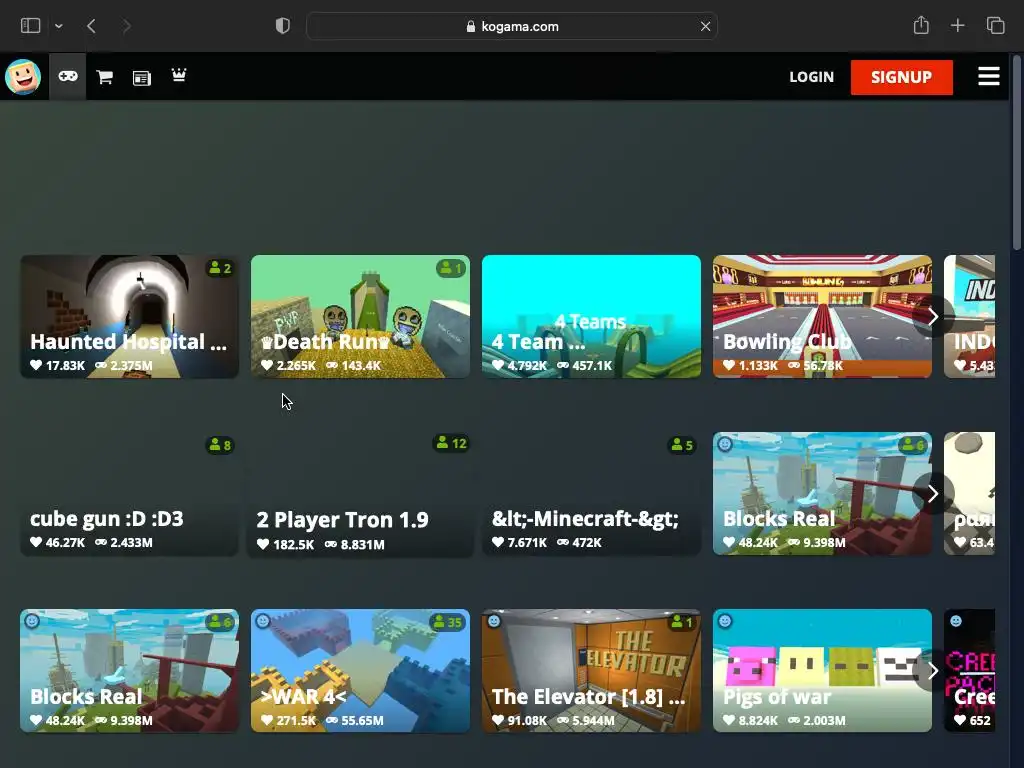
Task: Open the >WAR 4< game card
Action: coord(360,671)
